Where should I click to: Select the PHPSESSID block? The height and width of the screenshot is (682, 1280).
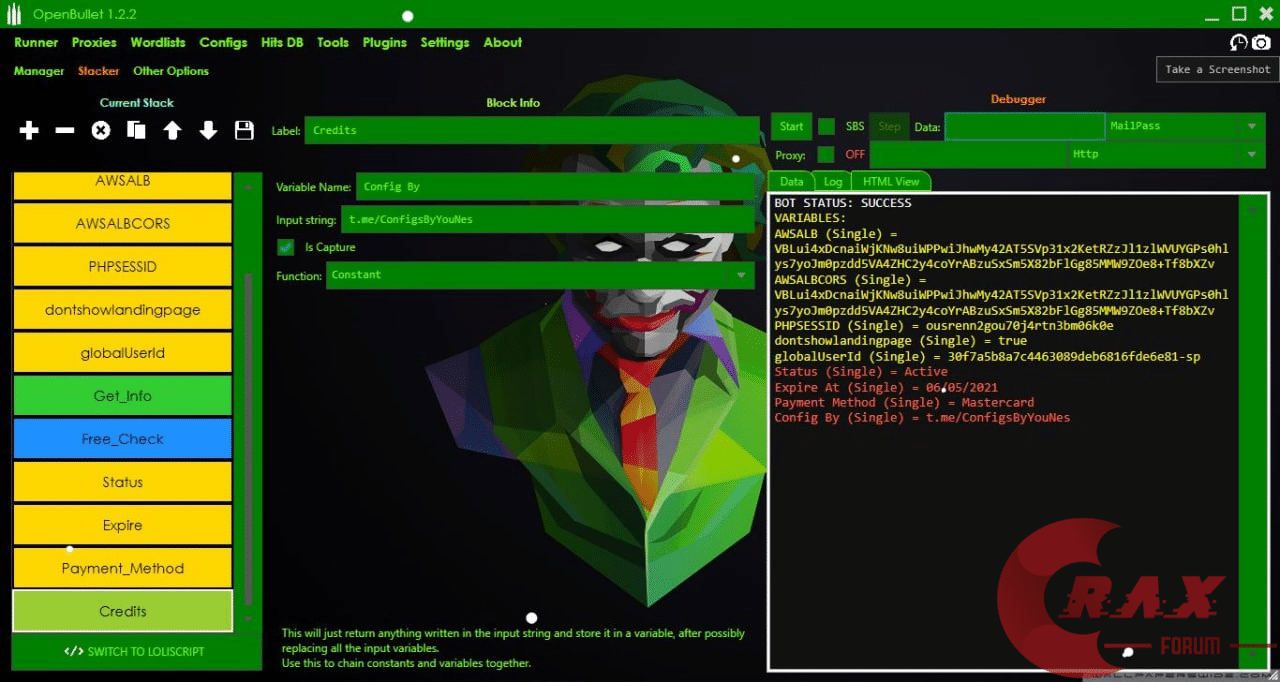(x=122, y=266)
